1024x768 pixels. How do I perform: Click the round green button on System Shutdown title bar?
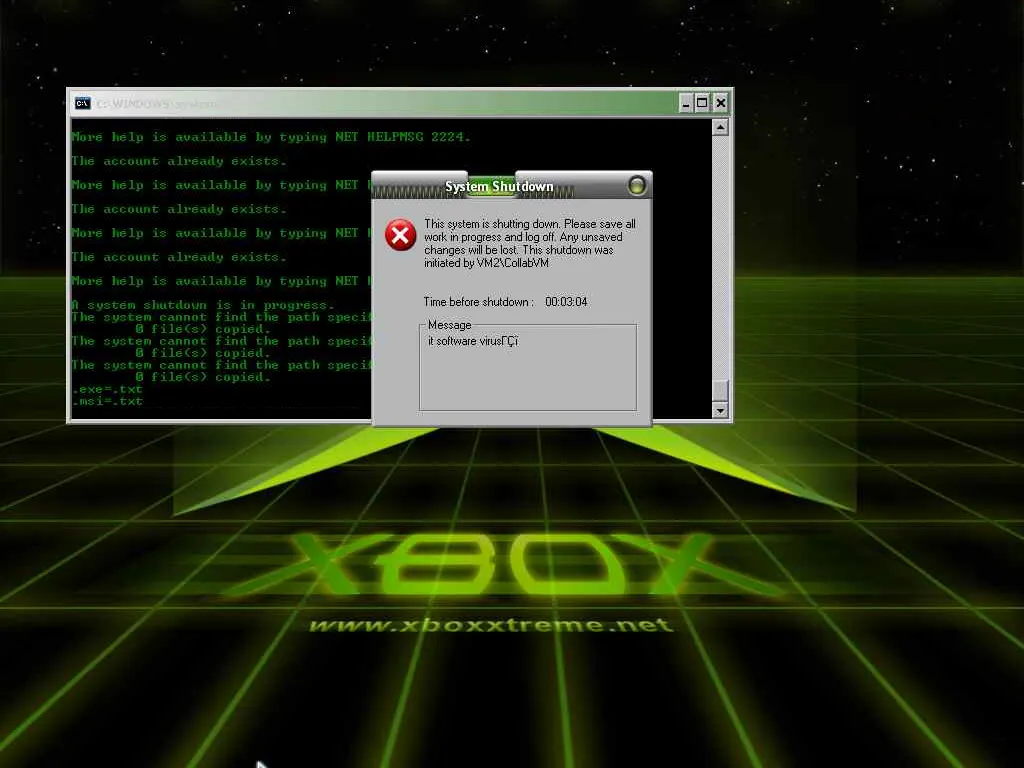(637, 186)
